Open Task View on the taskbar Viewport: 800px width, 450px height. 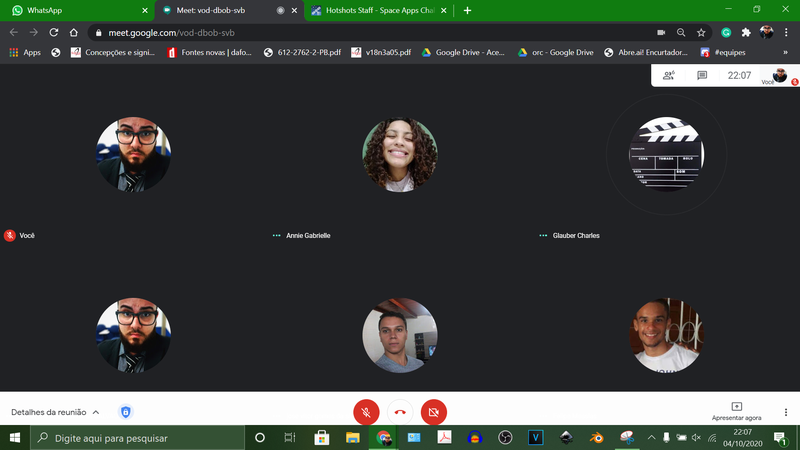click(x=290, y=438)
